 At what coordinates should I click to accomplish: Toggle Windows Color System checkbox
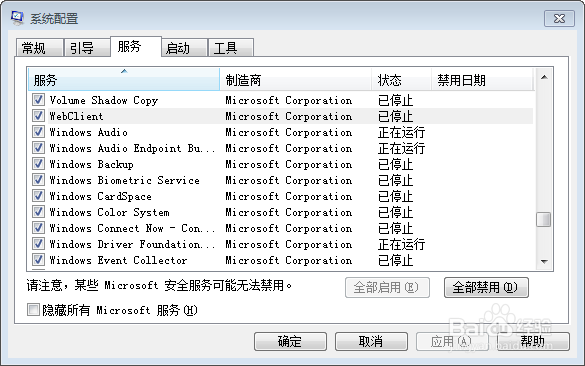38,212
